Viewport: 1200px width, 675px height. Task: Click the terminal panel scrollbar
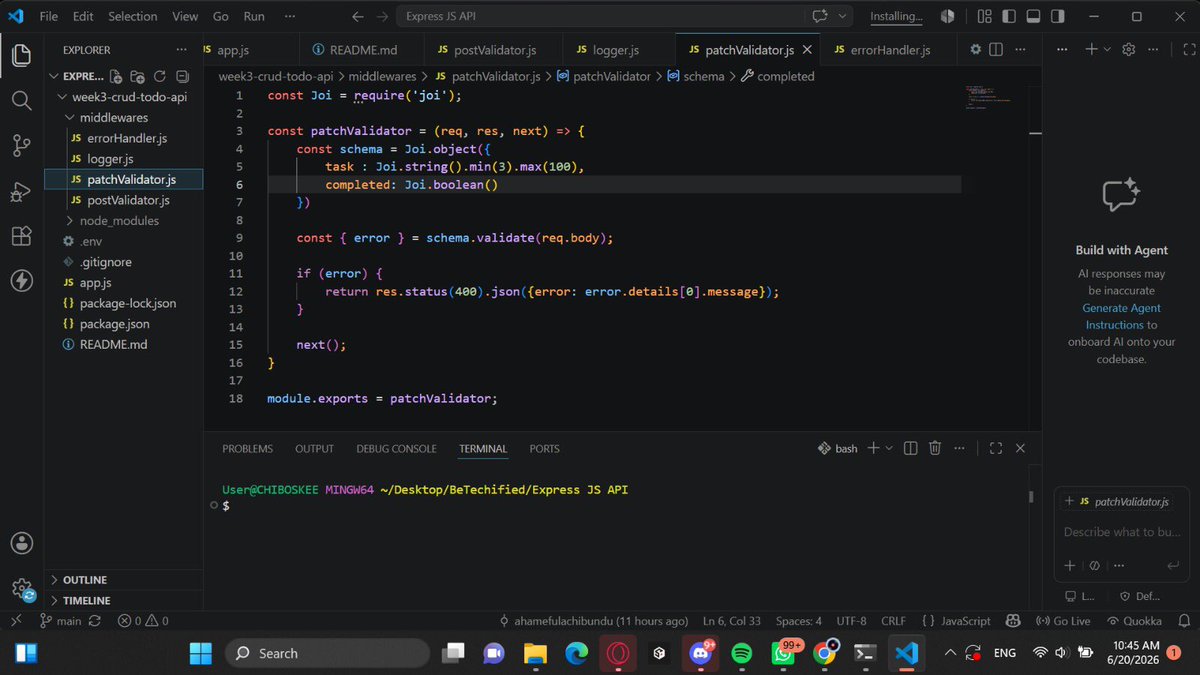pos(1032,497)
